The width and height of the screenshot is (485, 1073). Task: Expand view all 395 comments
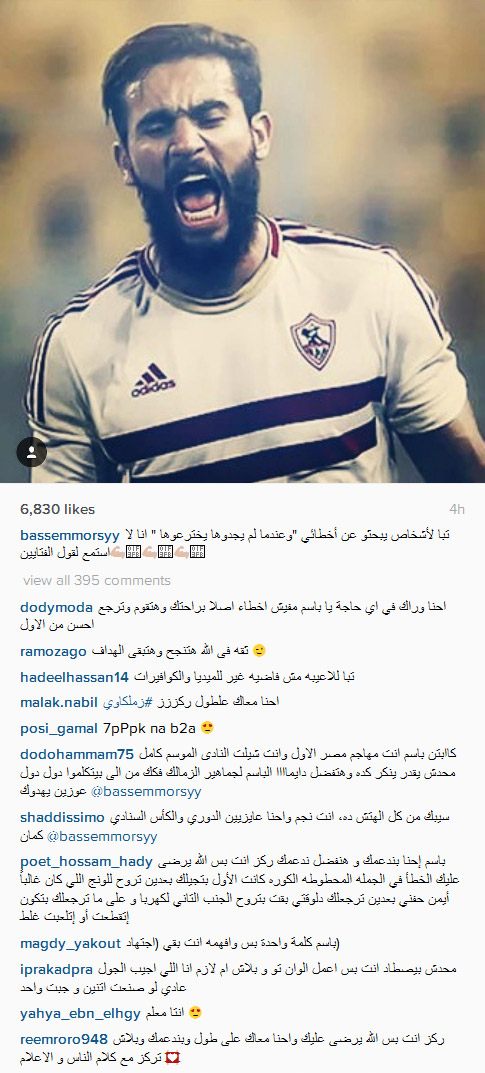[x=96, y=580]
